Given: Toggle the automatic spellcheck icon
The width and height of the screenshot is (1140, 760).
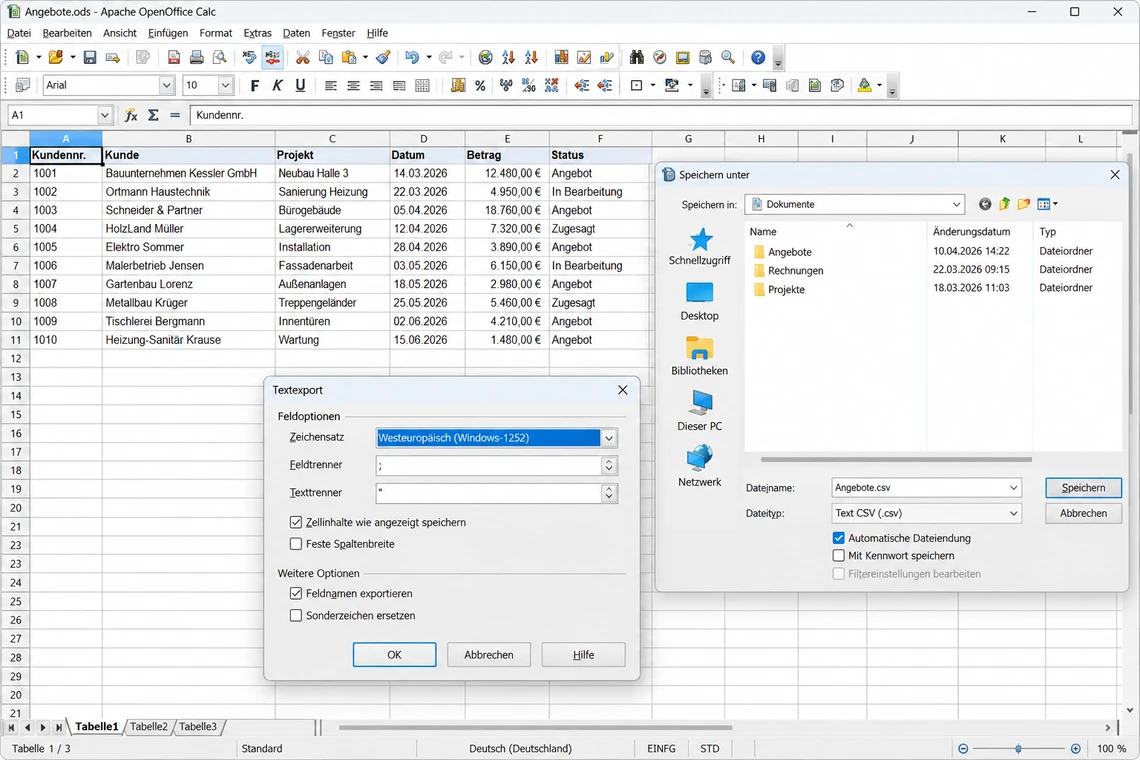Looking at the screenshot, I should tap(273, 57).
